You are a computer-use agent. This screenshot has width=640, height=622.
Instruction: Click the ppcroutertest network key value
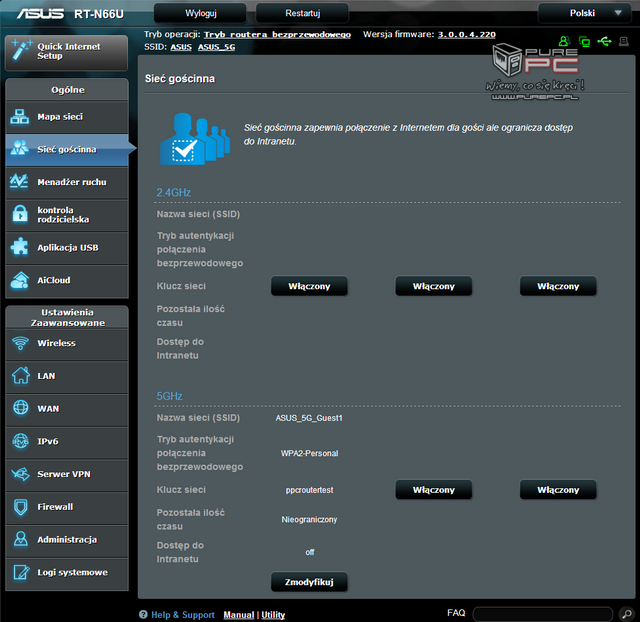[309, 490]
